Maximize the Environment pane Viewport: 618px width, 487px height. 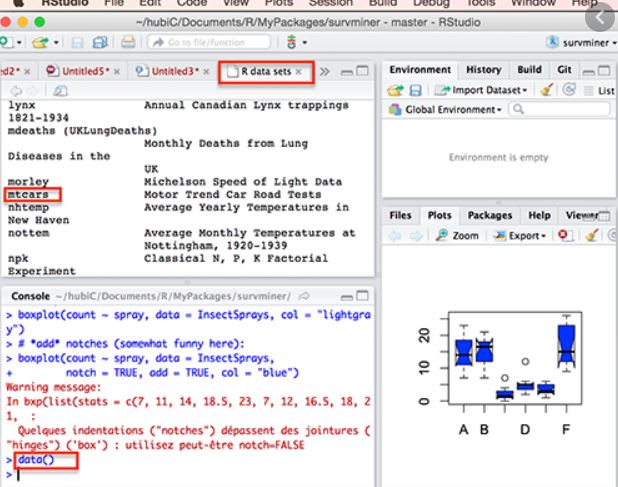(604, 71)
